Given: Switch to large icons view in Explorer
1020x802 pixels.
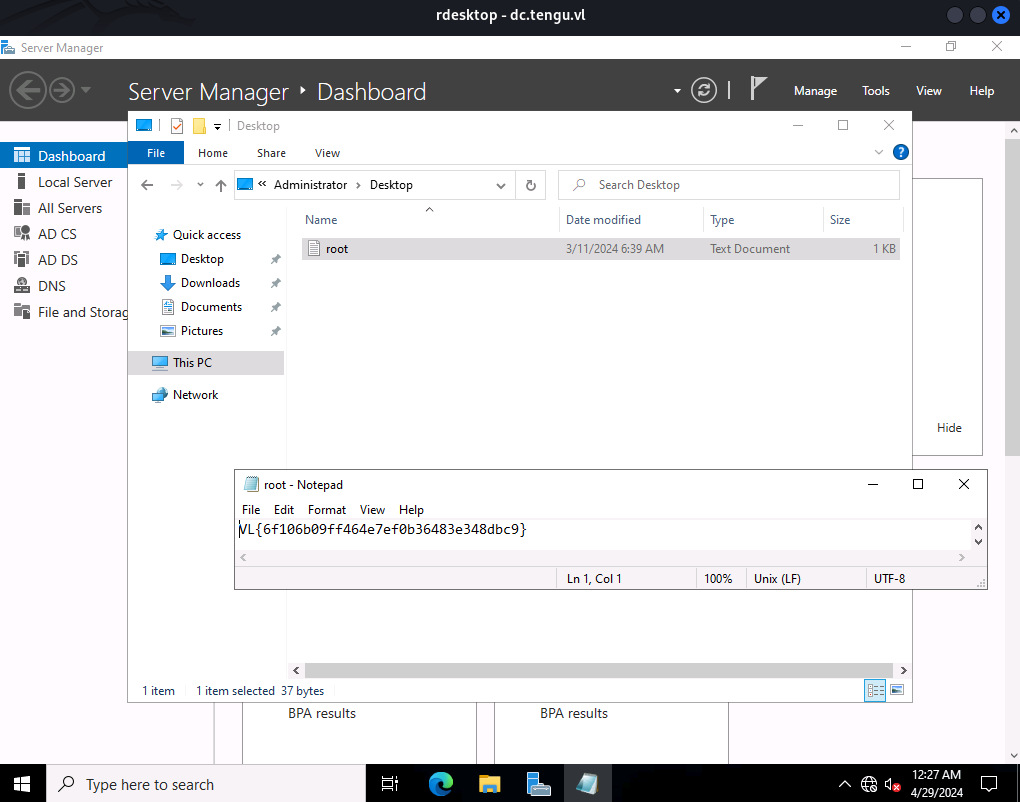Looking at the screenshot, I should (x=897, y=690).
